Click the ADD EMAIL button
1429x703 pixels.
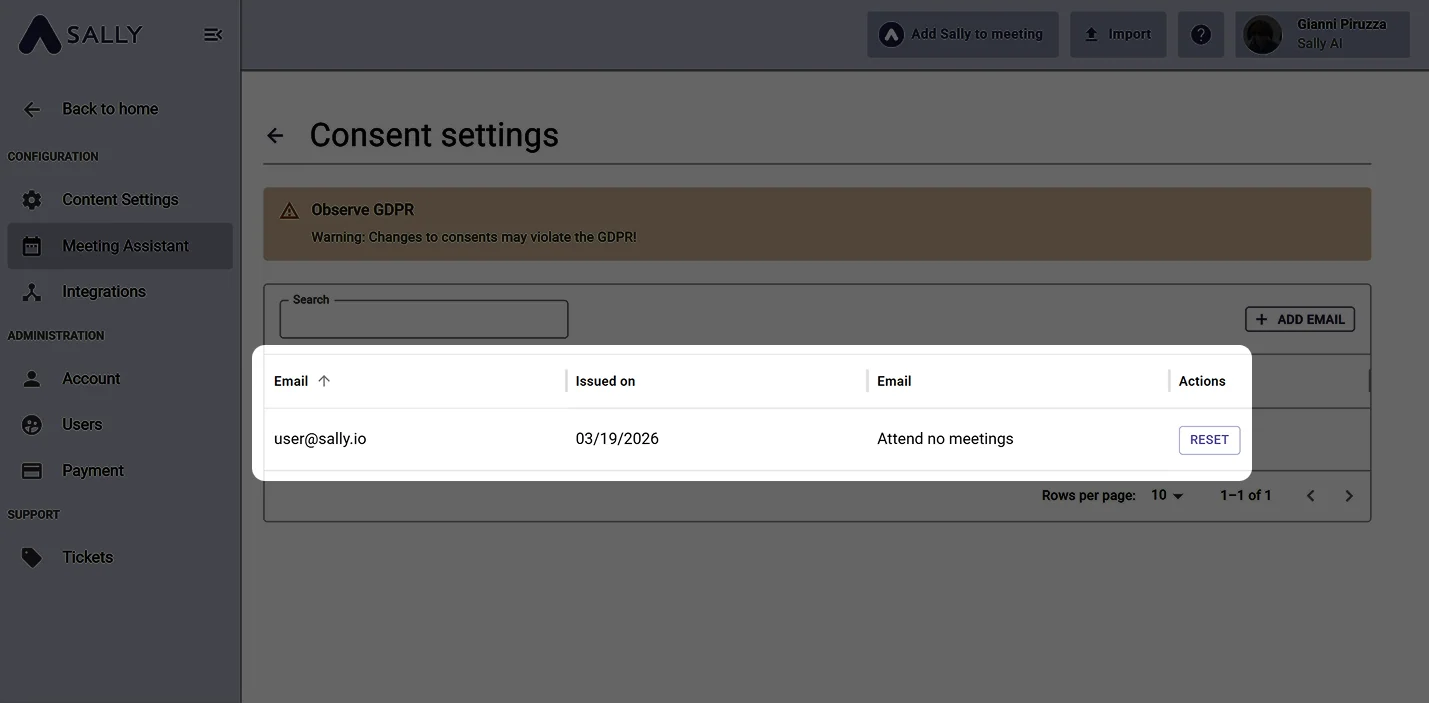1300,319
